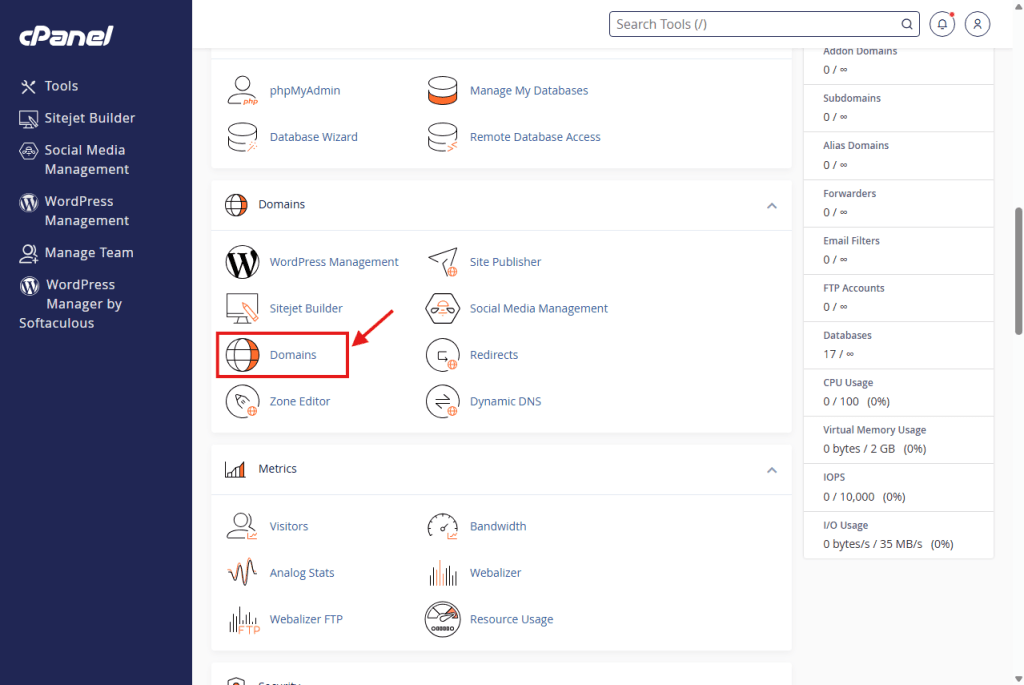Screen dimensions: 1024x685
Task: Click the notifications bell icon
Action: click(x=941, y=24)
